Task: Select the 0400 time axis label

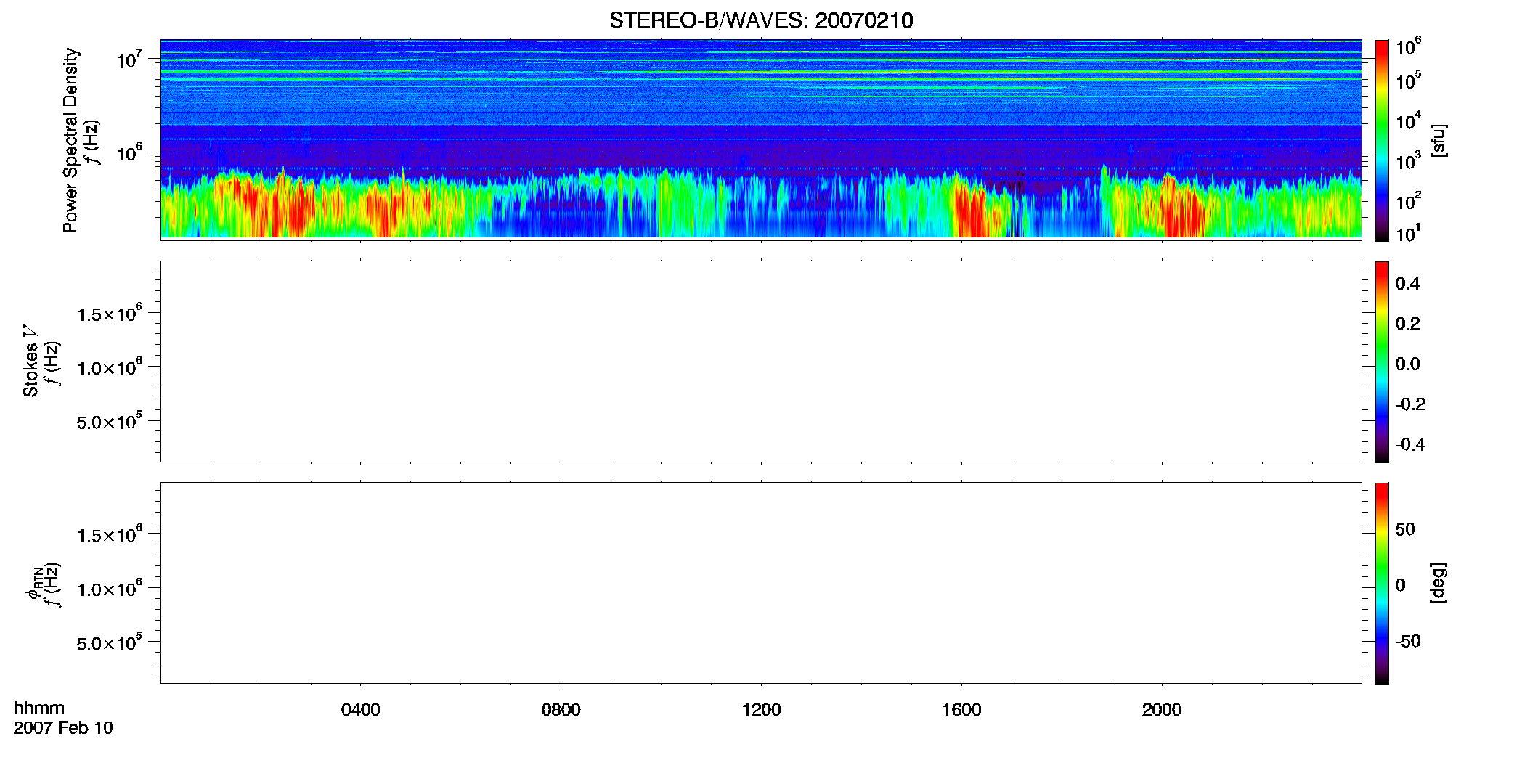Action: 361,710
